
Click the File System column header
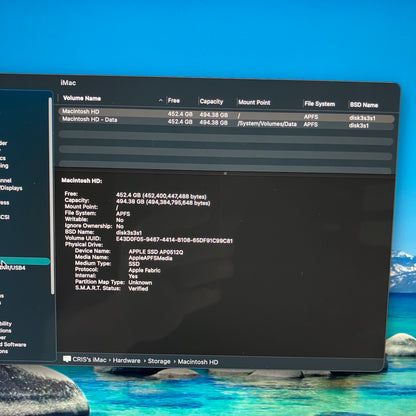[319, 104]
